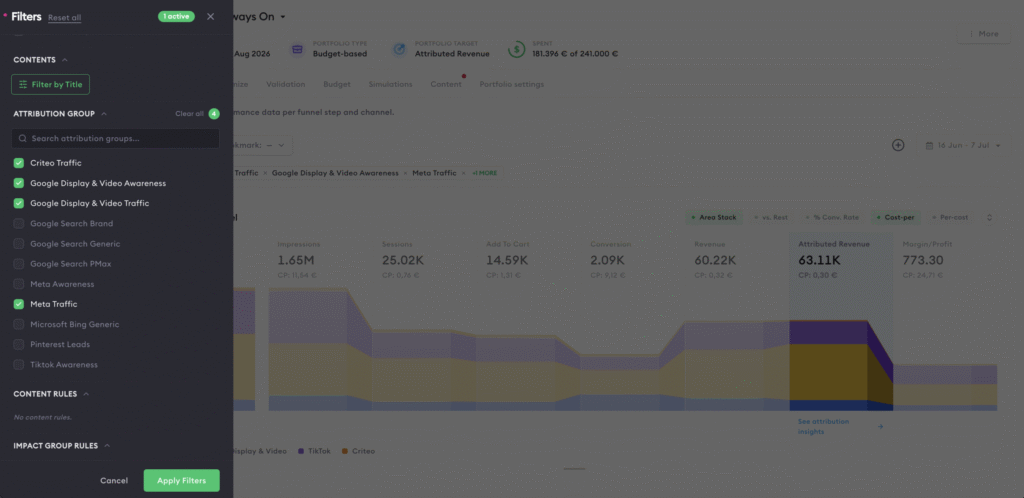The height and width of the screenshot is (498, 1024).
Task: Switch to the Validation tab
Action: 285,84
